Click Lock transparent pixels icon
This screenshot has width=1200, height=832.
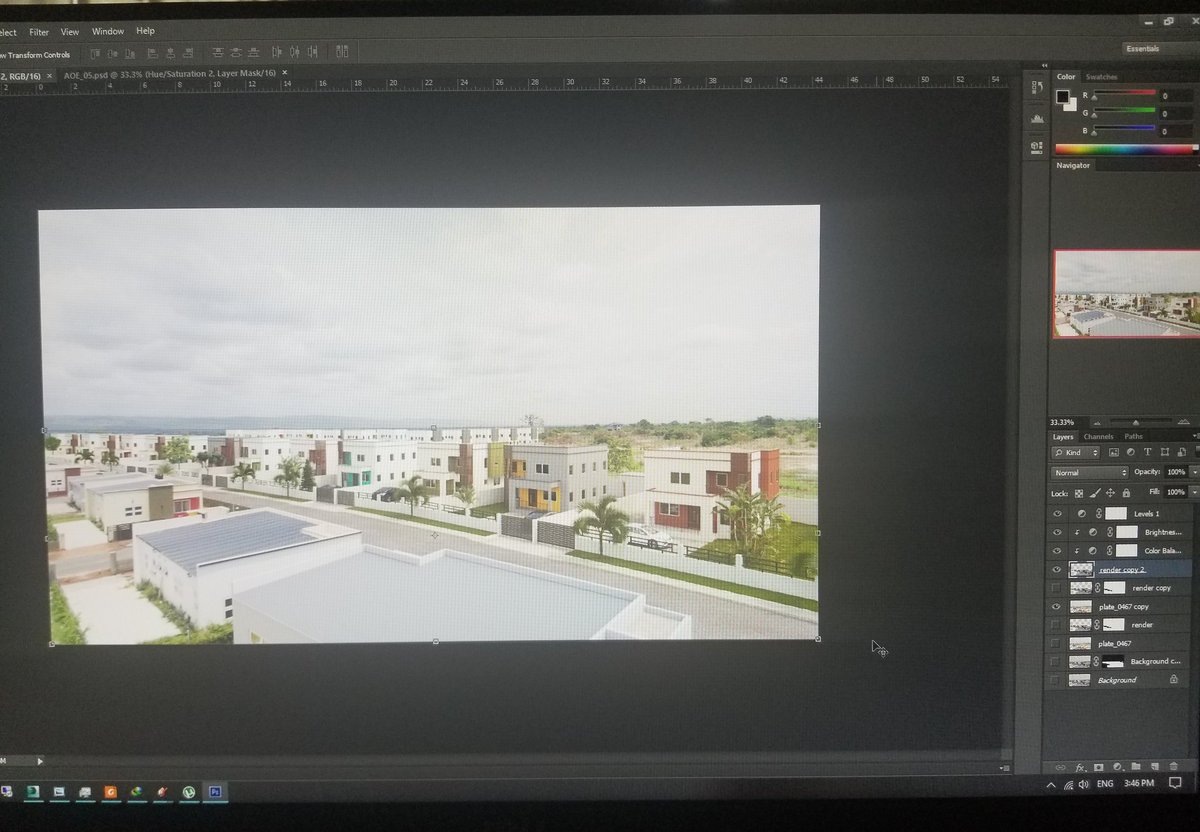tap(1079, 493)
